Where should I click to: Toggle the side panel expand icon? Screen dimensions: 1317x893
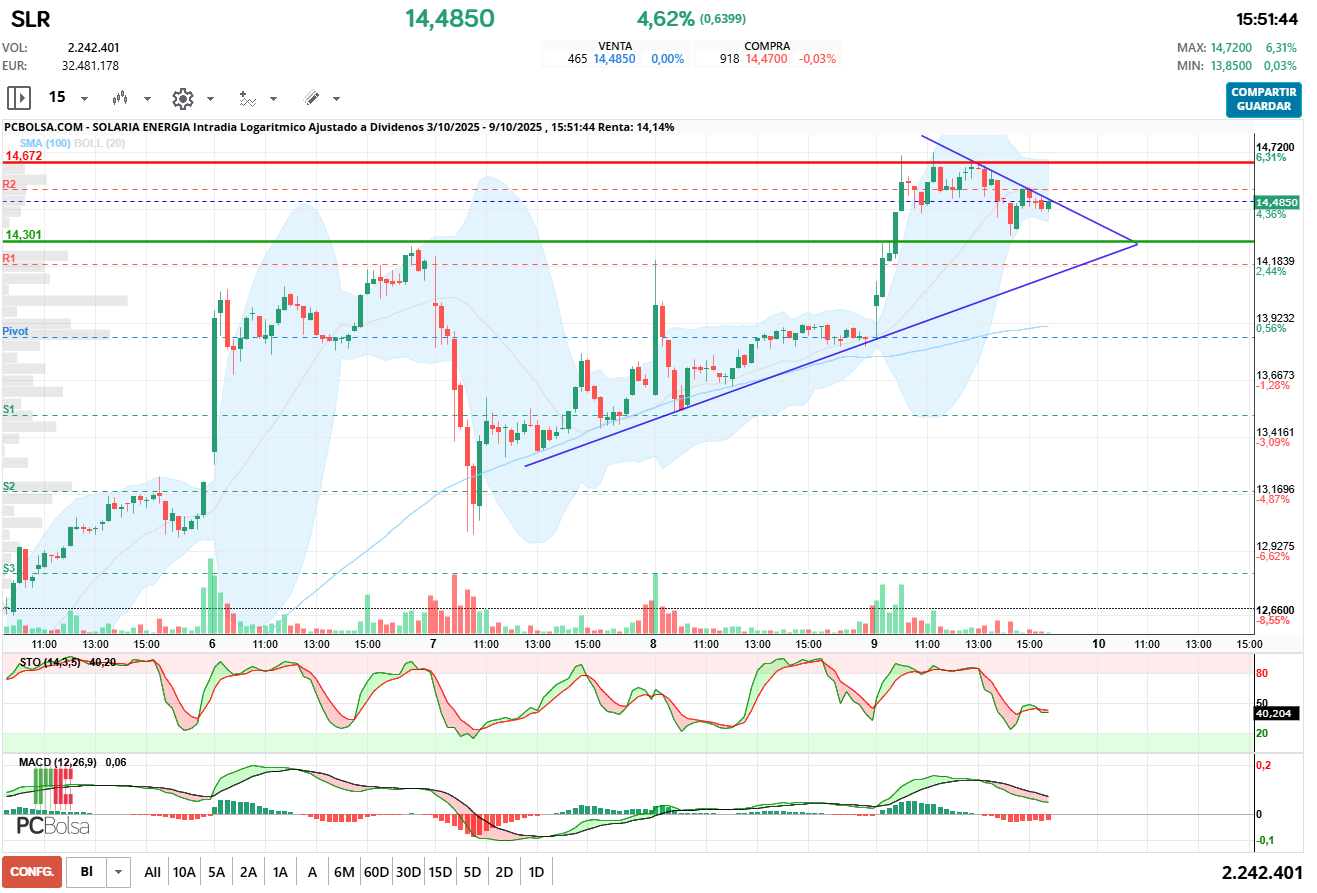[19, 98]
